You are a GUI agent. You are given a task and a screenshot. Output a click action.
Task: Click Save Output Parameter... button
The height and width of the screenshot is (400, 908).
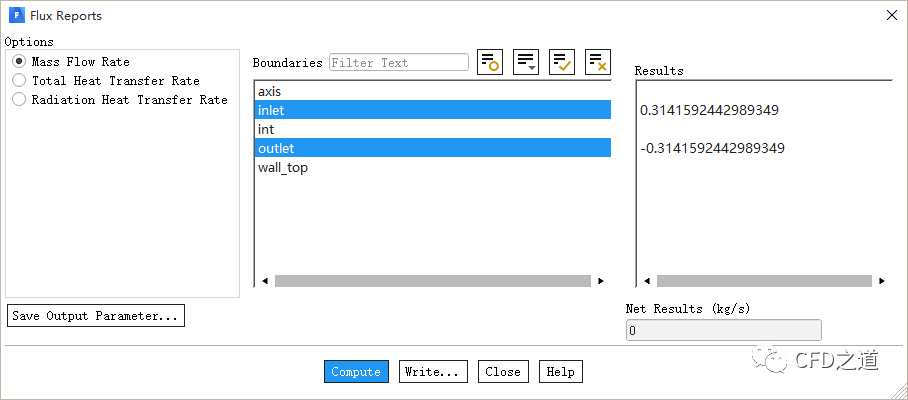pos(96,316)
